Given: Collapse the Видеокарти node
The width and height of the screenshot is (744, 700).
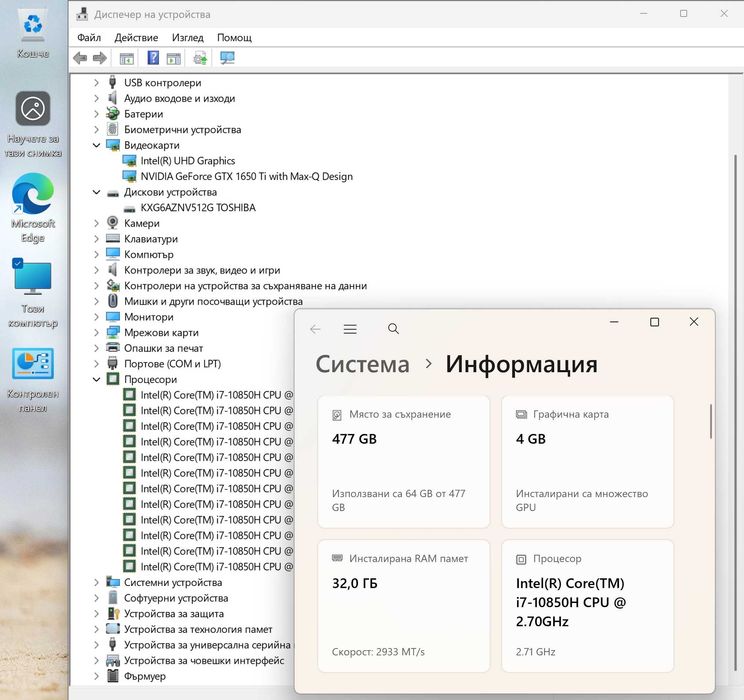Looking at the screenshot, I should point(96,145).
